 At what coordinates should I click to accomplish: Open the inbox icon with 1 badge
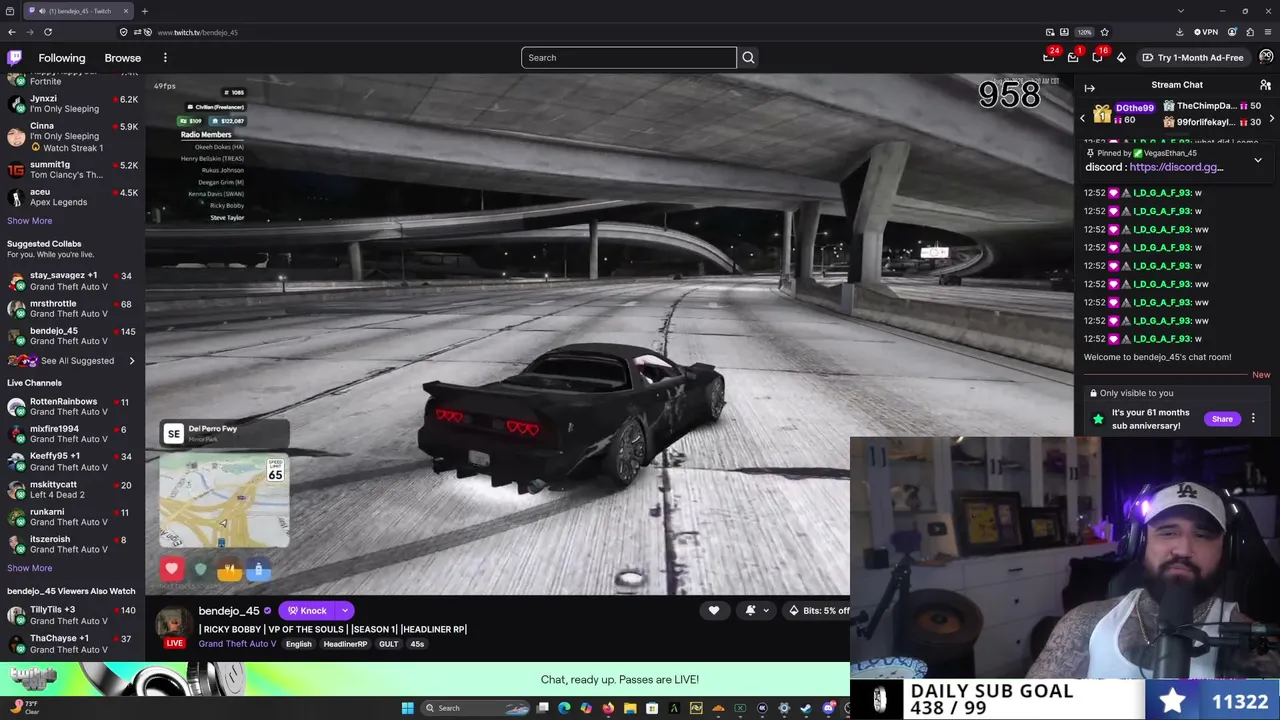pyautogui.click(x=1073, y=57)
